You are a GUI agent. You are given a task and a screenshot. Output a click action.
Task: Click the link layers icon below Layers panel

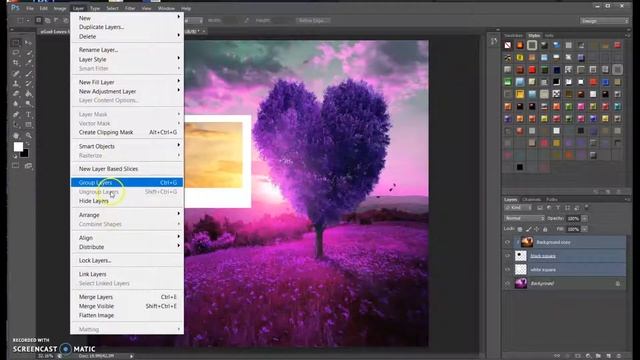[x=557, y=356]
